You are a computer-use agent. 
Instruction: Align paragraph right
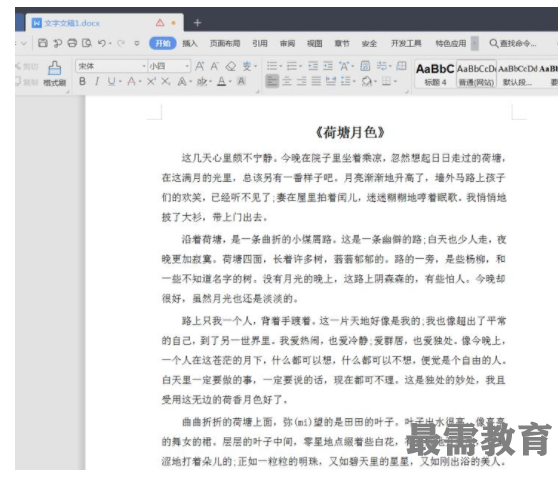(x=301, y=81)
